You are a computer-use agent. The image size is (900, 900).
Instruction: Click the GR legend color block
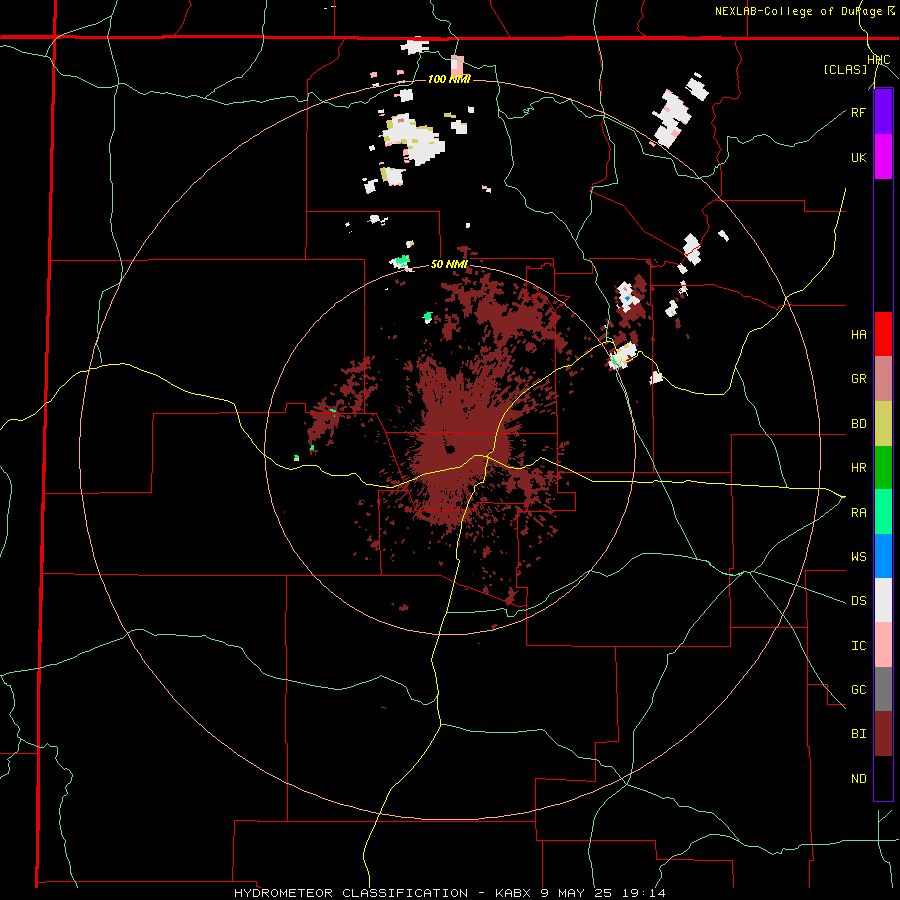(x=883, y=379)
